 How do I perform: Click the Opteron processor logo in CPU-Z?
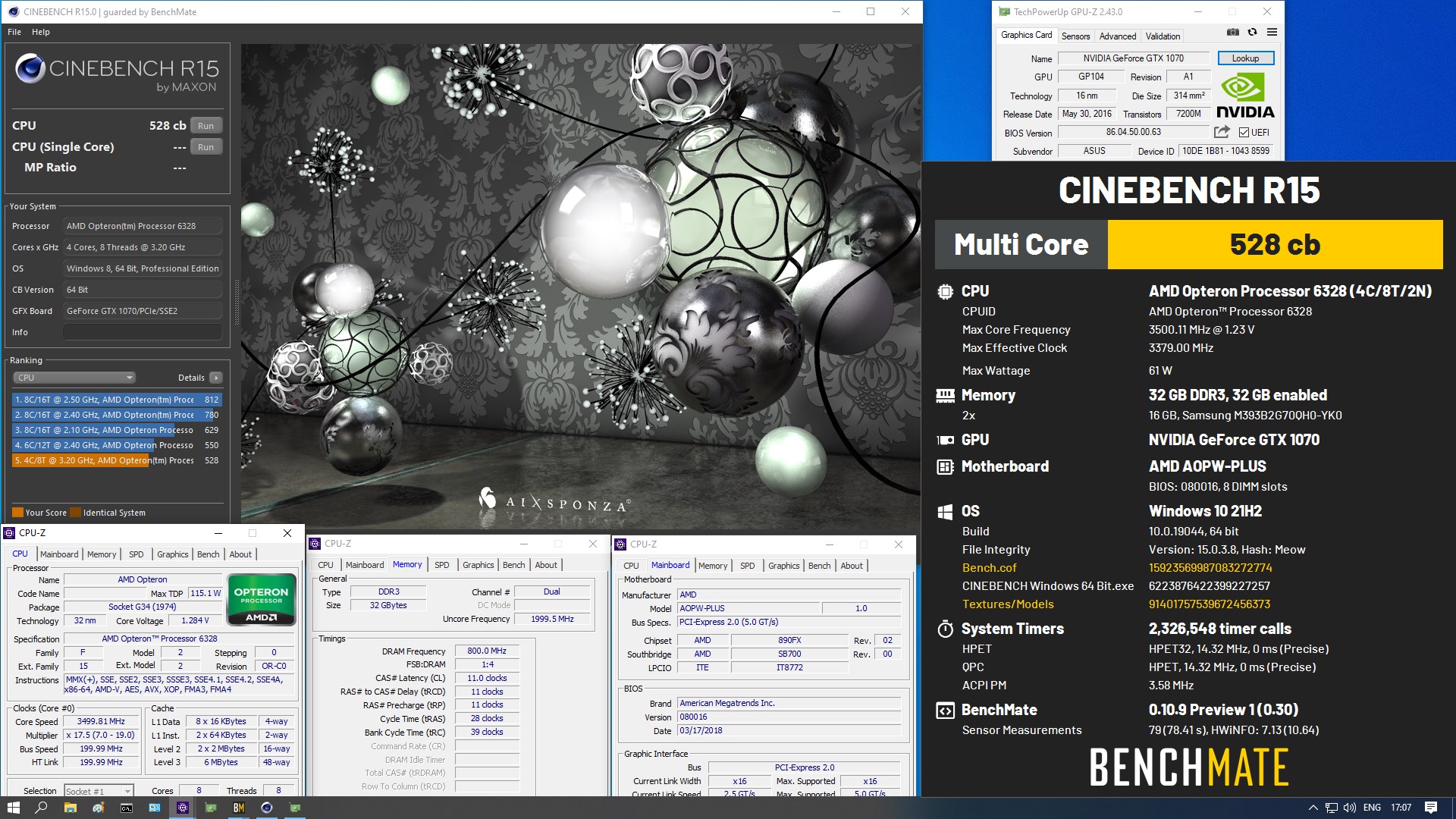[x=261, y=600]
